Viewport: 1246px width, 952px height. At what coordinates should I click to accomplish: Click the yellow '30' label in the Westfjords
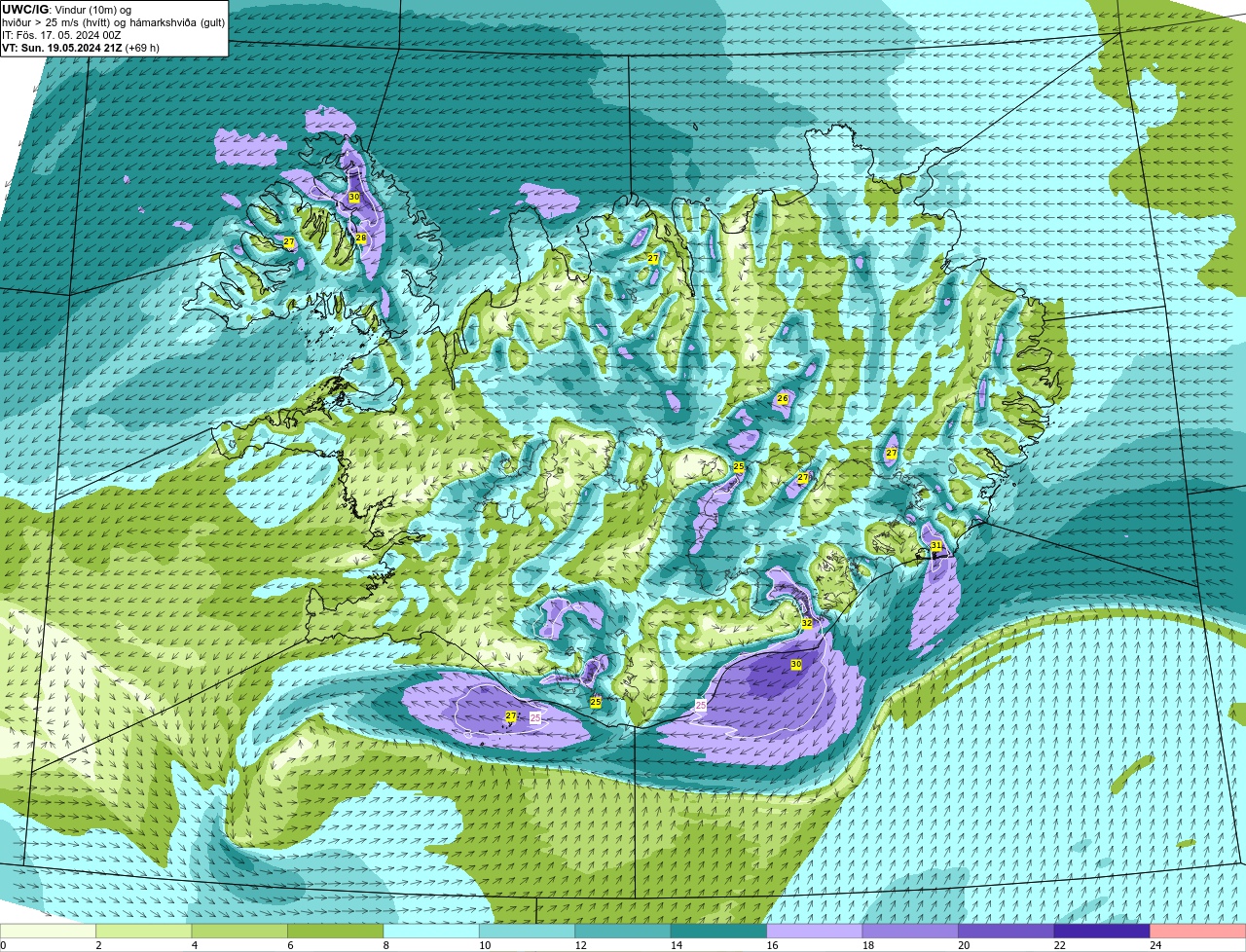(x=353, y=197)
